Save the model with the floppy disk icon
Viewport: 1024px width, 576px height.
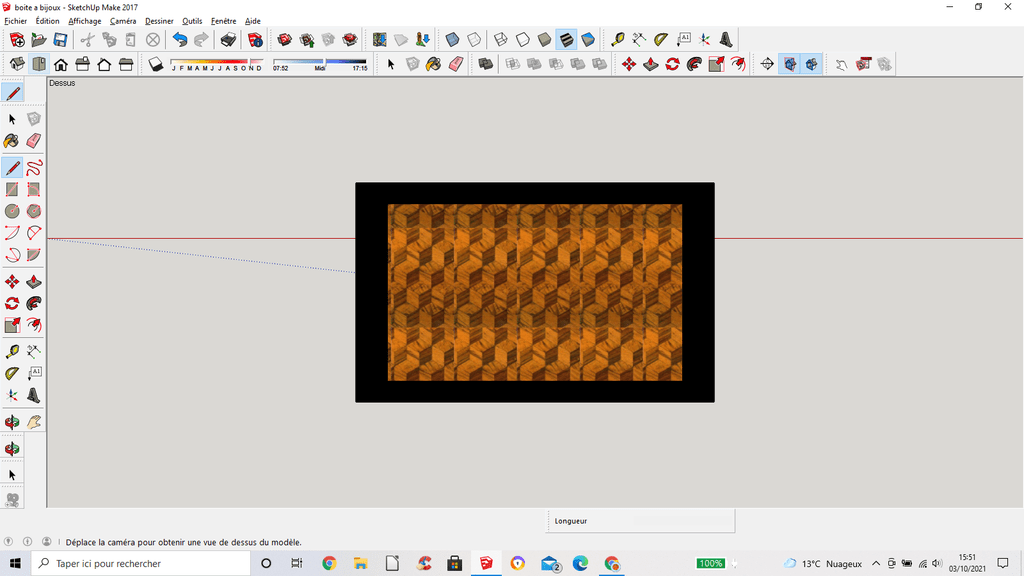pyautogui.click(x=60, y=40)
